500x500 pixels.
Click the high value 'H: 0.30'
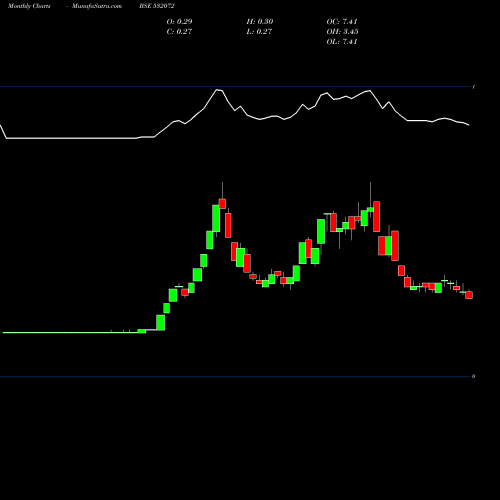(260, 22)
